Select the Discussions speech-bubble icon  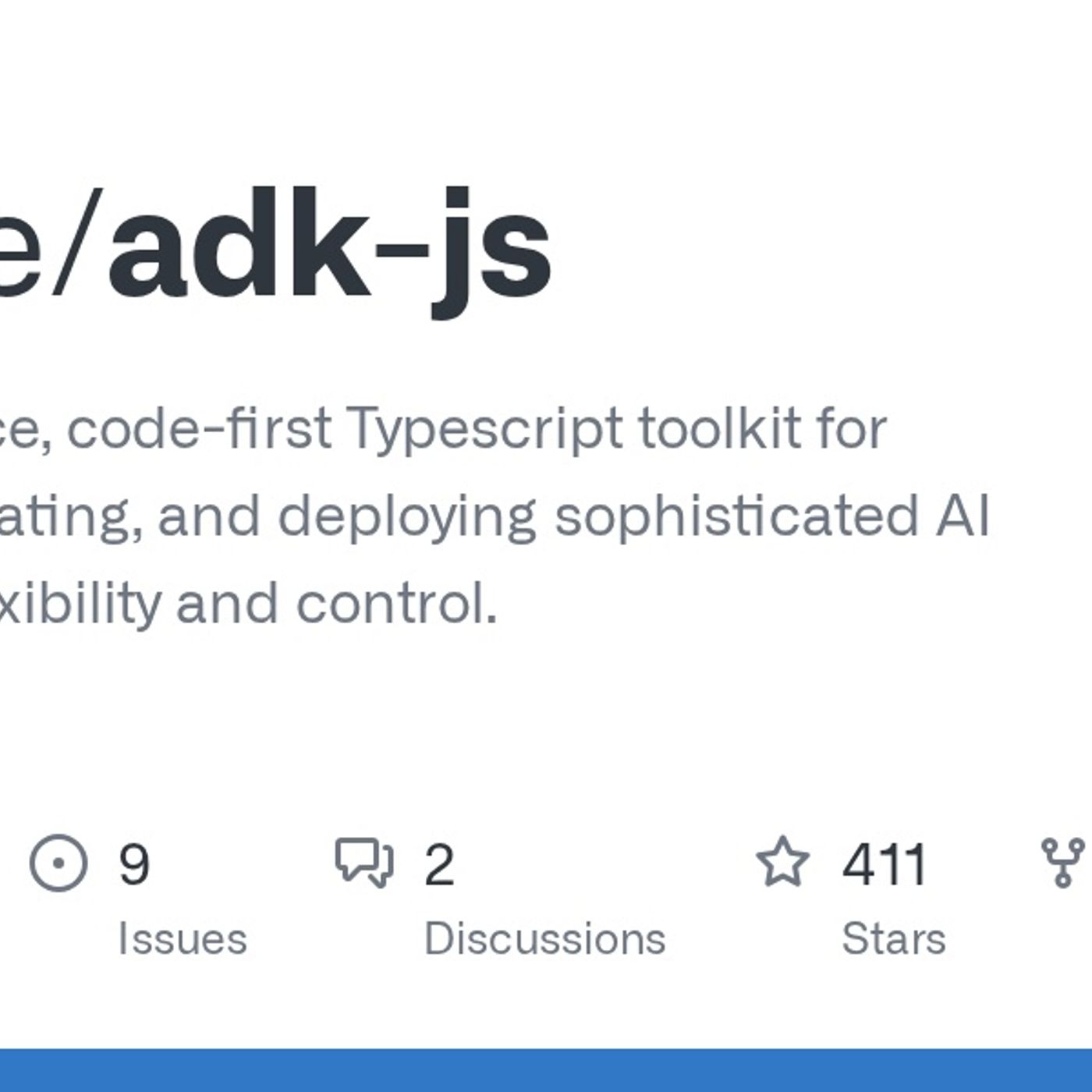pyautogui.click(x=365, y=863)
